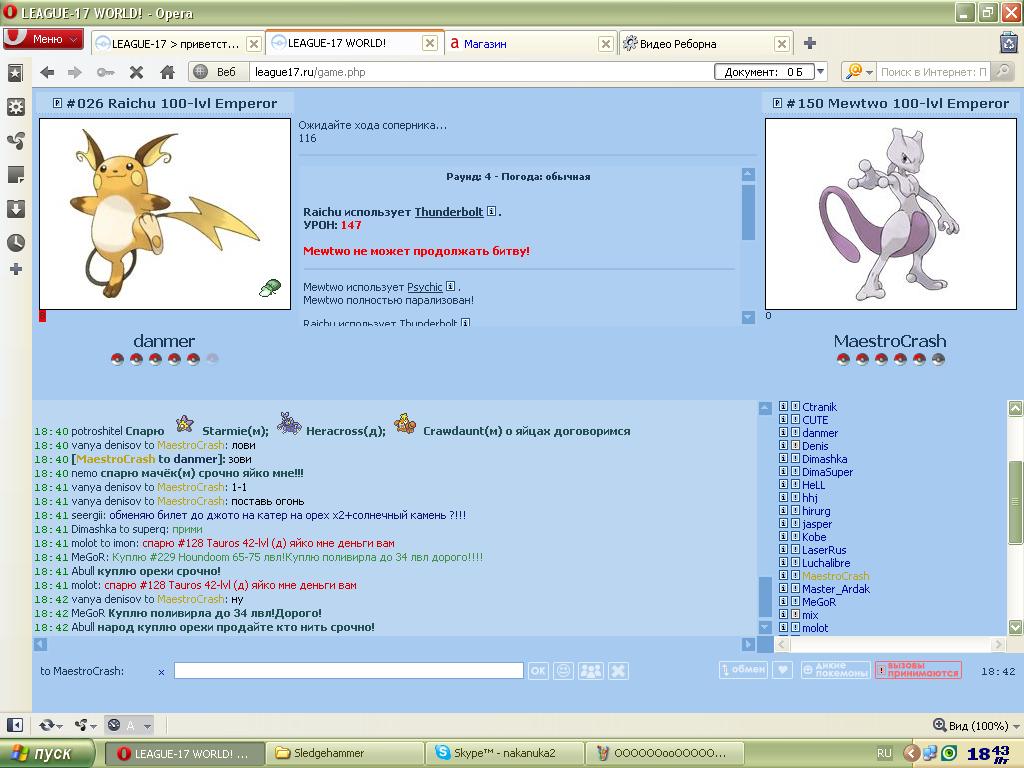Viewport: 1024px width, 768px height.
Task: Open the notes panel in sidebar
Action: point(16,174)
